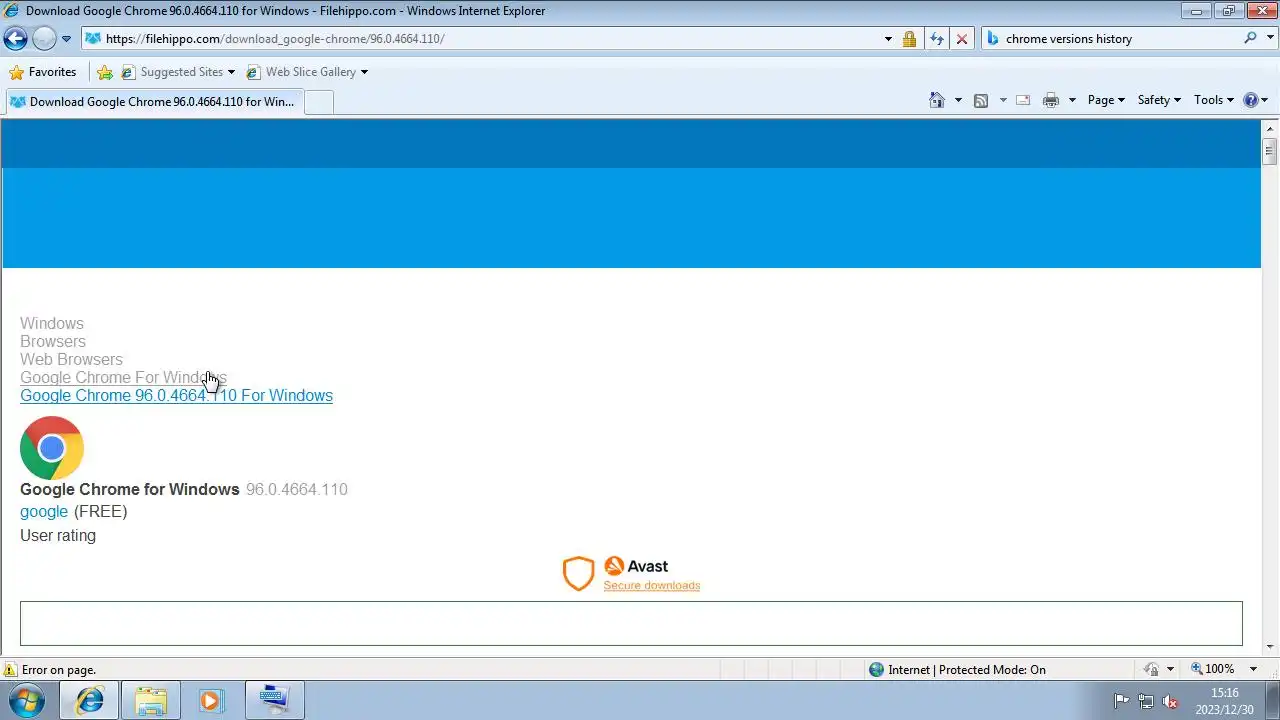This screenshot has height=720, width=1280.
Task: Click the muted volume tray icon
Action: tap(1170, 701)
